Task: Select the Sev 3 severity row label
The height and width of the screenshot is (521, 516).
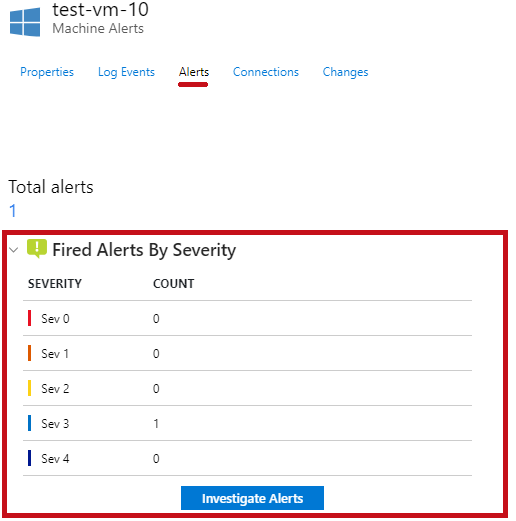Action: 55,424
